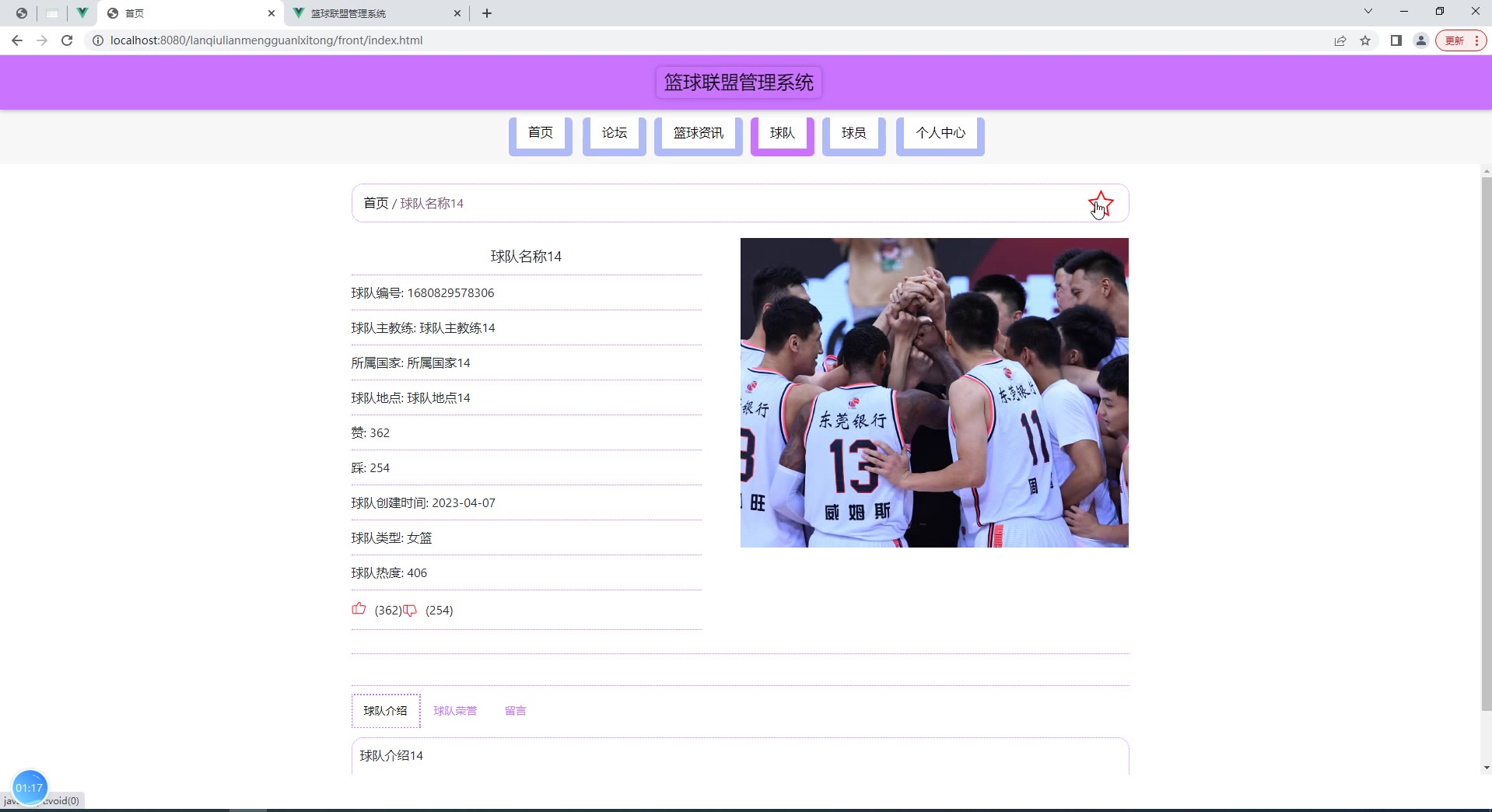The image size is (1492, 812).
Task: Reload the page
Action: pyautogui.click(x=67, y=40)
